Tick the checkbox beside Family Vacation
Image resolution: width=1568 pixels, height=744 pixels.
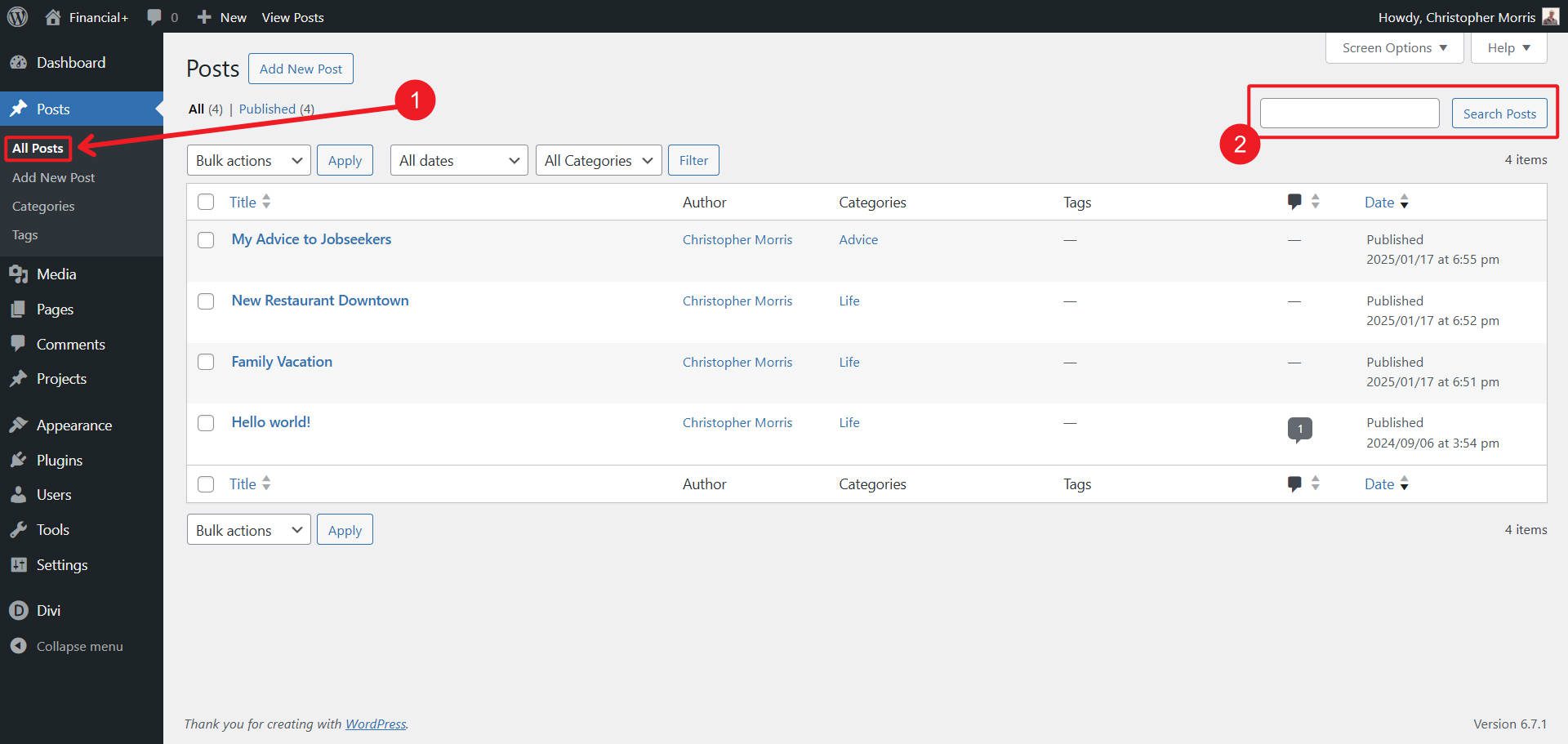tap(205, 361)
